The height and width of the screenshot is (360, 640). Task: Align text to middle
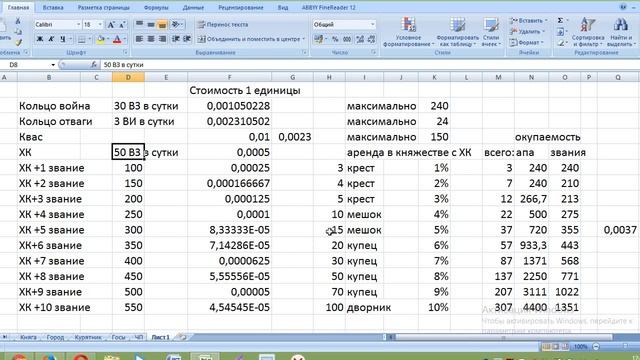click(151, 24)
